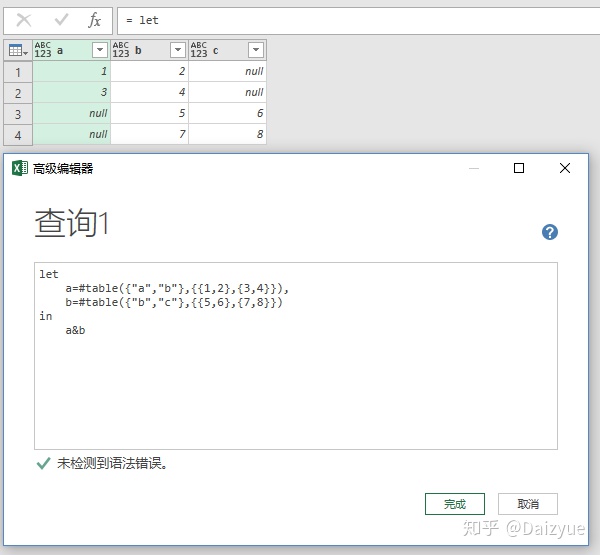Select the cell with value 3 in column a
The image size is (600, 555).
click(x=72, y=92)
